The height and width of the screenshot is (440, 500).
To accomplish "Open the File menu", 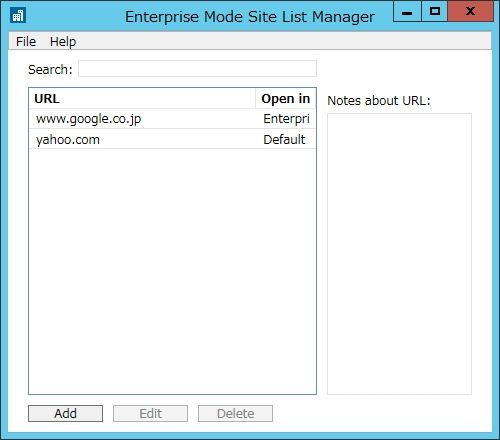I will [26, 42].
